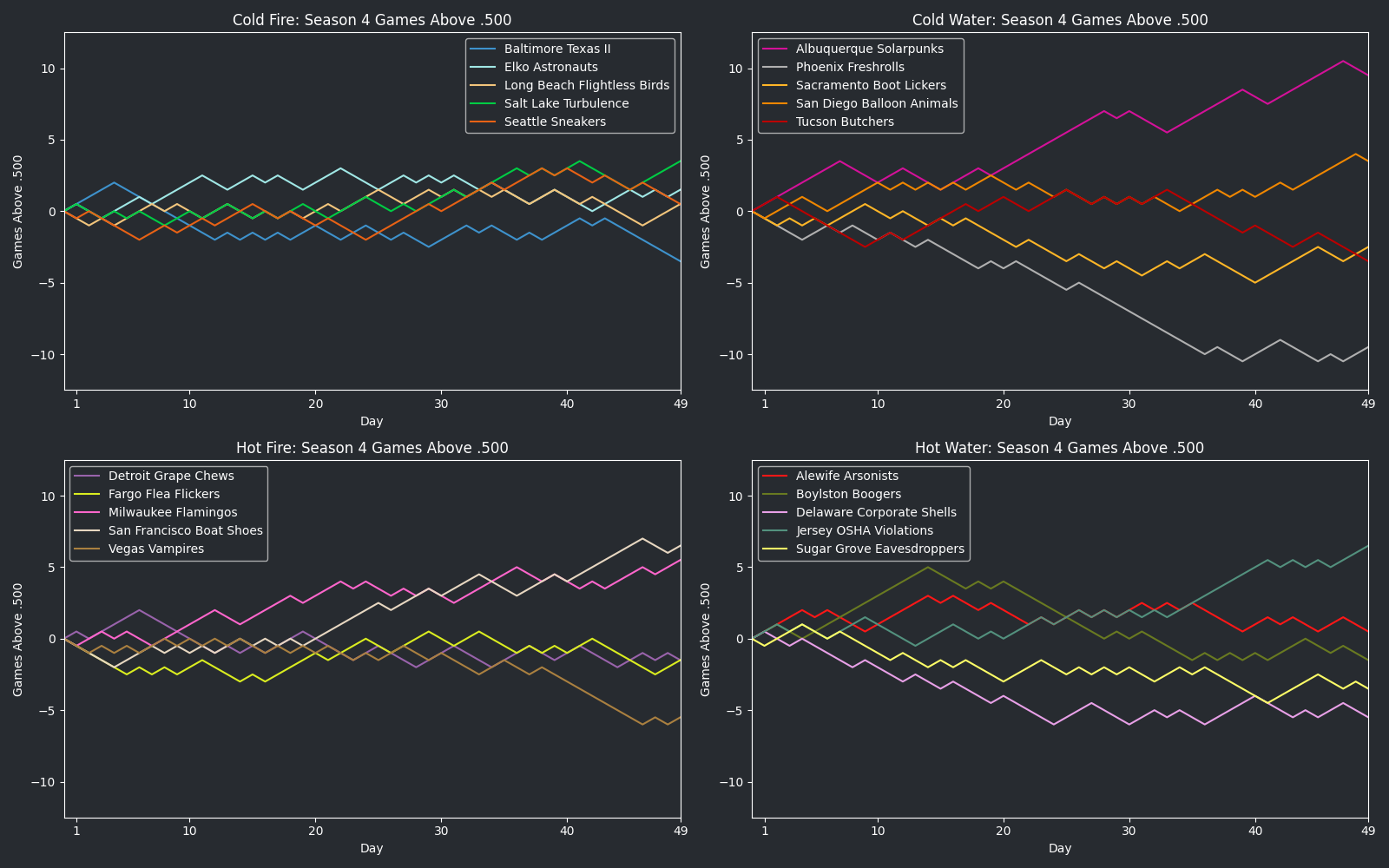The width and height of the screenshot is (1389, 868).
Task: Click the Baltimore Texas II legend entry
Action: click(x=556, y=49)
